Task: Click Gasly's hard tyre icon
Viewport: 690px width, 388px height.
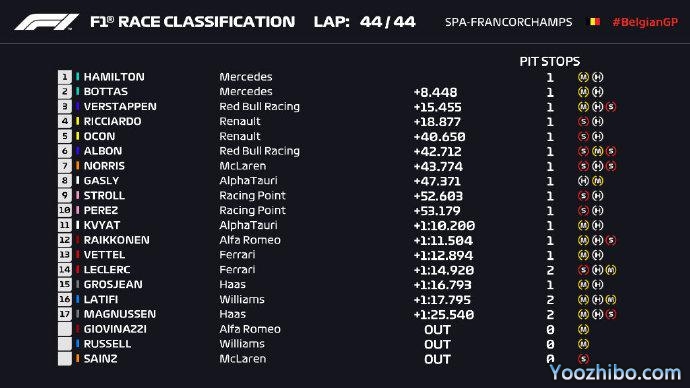Action: [x=584, y=181]
